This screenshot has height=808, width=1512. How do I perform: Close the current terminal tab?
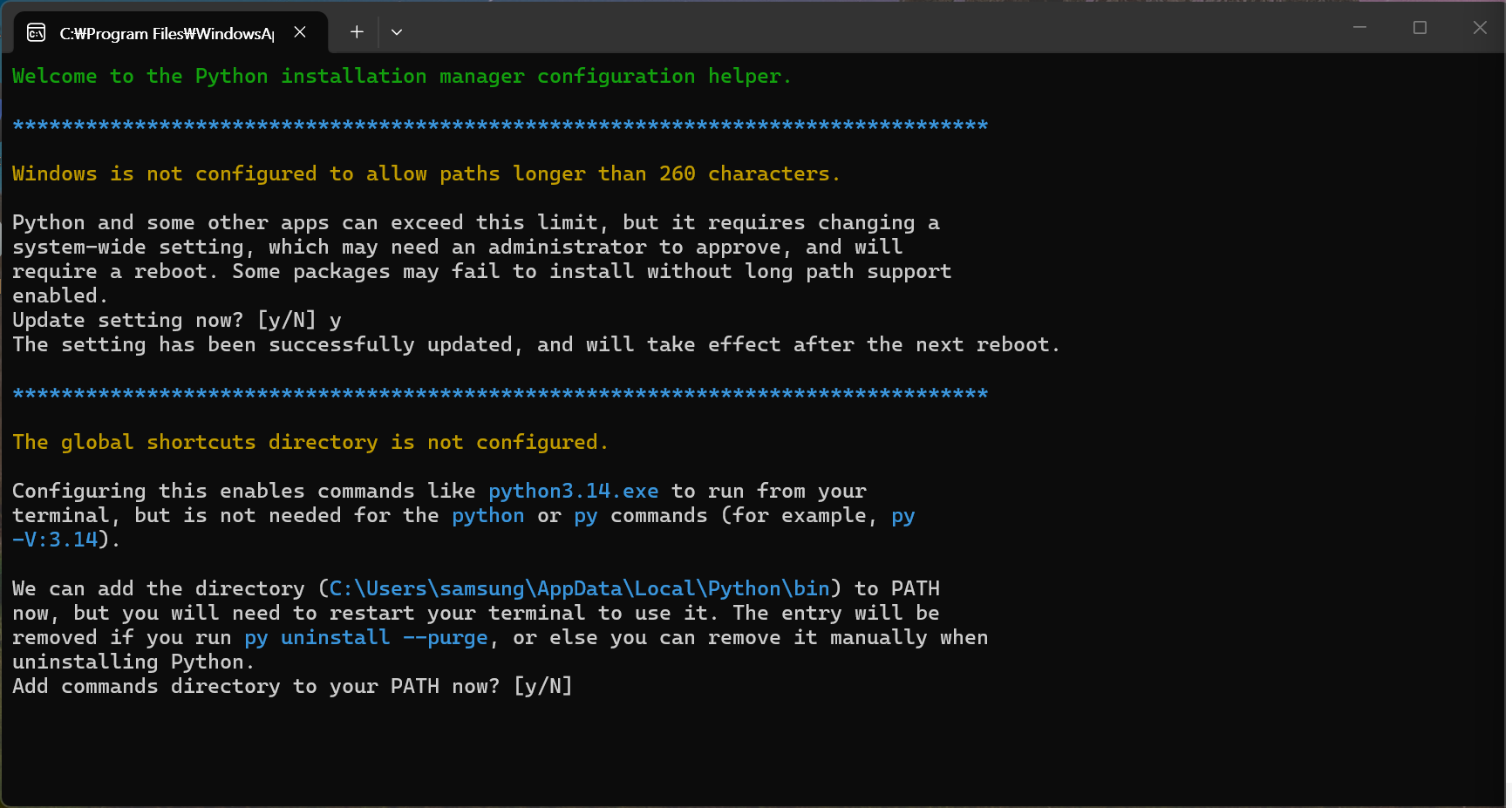coord(300,32)
